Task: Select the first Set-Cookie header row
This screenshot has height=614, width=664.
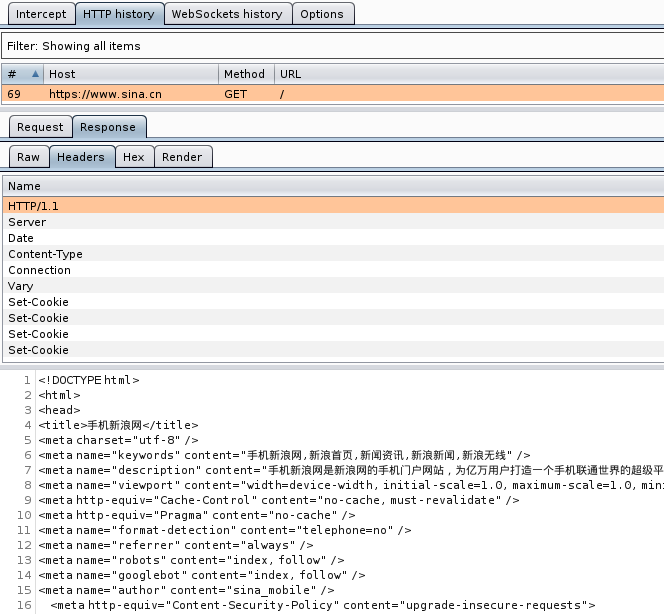Action: pos(333,301)
